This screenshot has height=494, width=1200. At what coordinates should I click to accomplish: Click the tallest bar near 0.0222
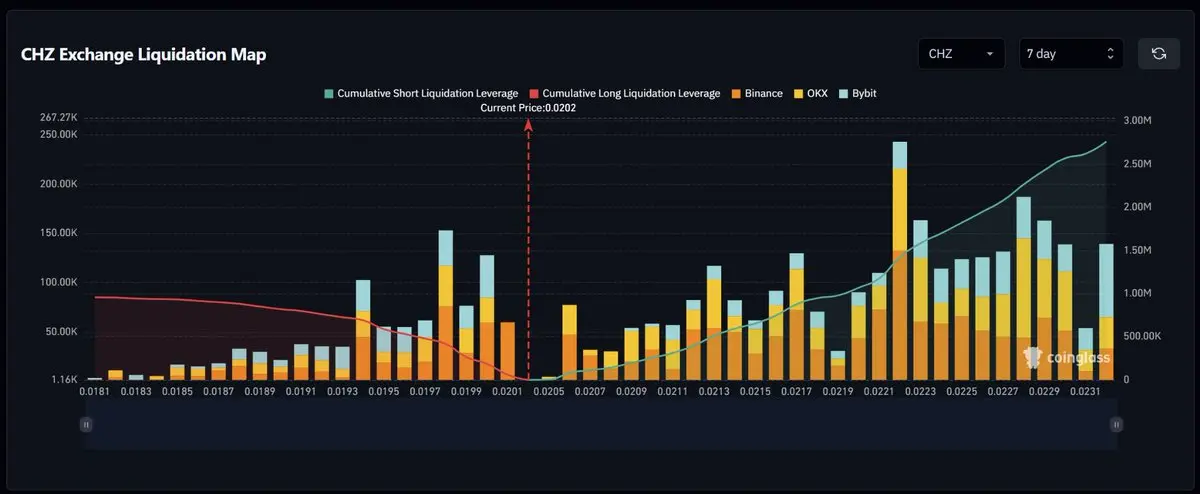pyautogui.click(x=900, y=260)
